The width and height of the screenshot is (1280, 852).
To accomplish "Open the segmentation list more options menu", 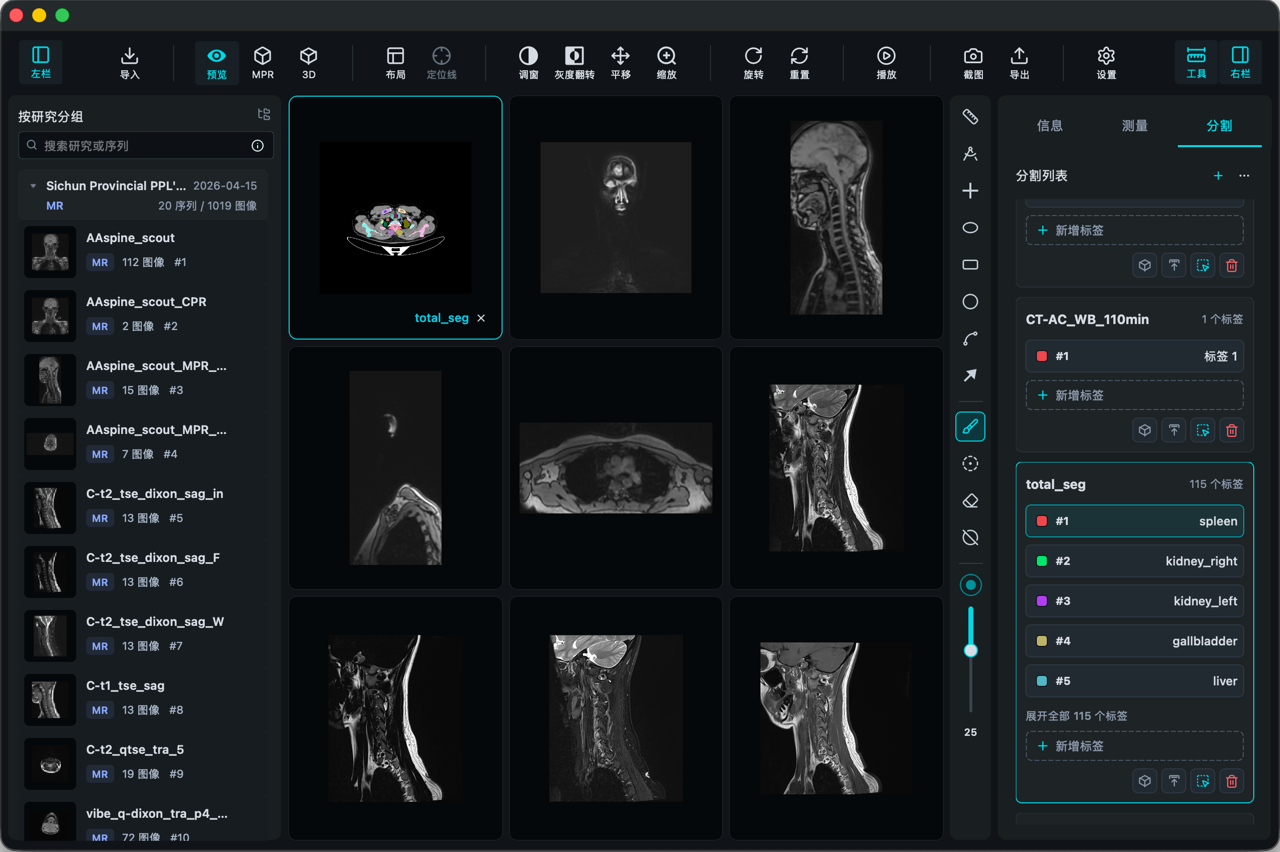I will click(x=1244, y=176).
